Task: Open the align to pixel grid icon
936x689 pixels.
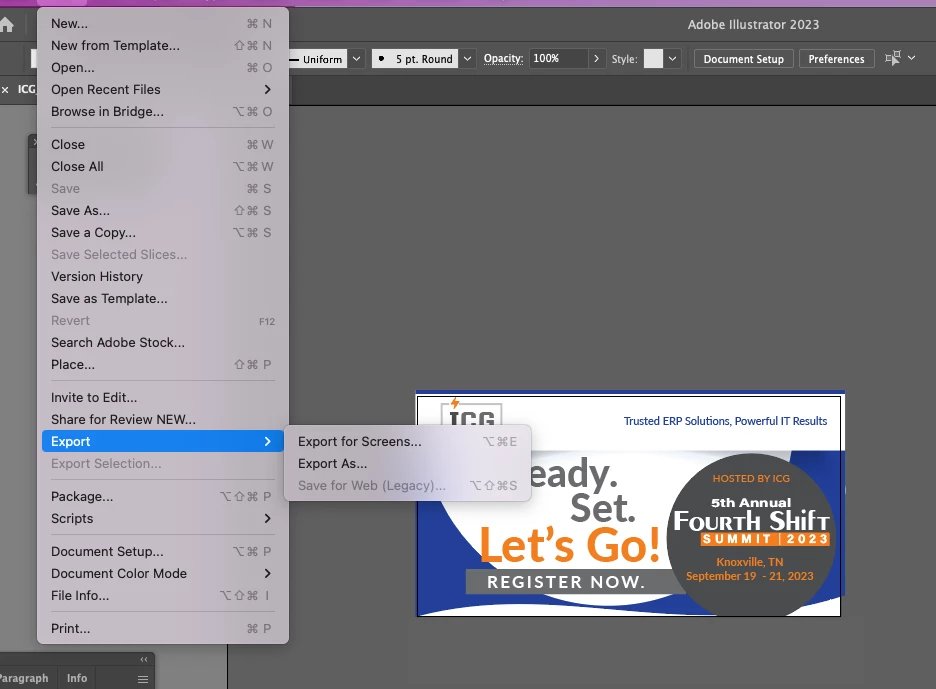Action: [x=892, y=59]
